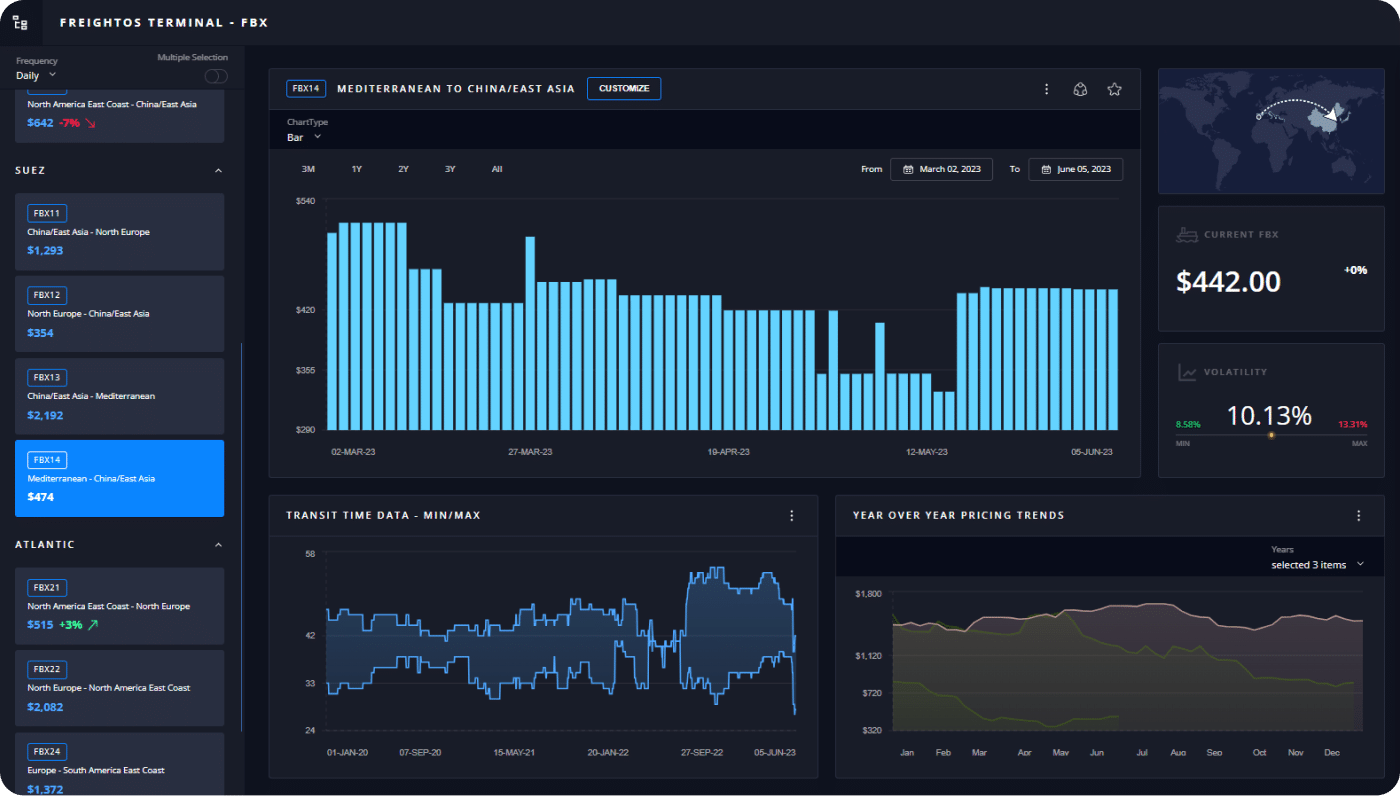Viewport: 1400px width, 796px height.
Task: Select North America East Coast - China/East Asia card
Action: [x=119, y=115]
